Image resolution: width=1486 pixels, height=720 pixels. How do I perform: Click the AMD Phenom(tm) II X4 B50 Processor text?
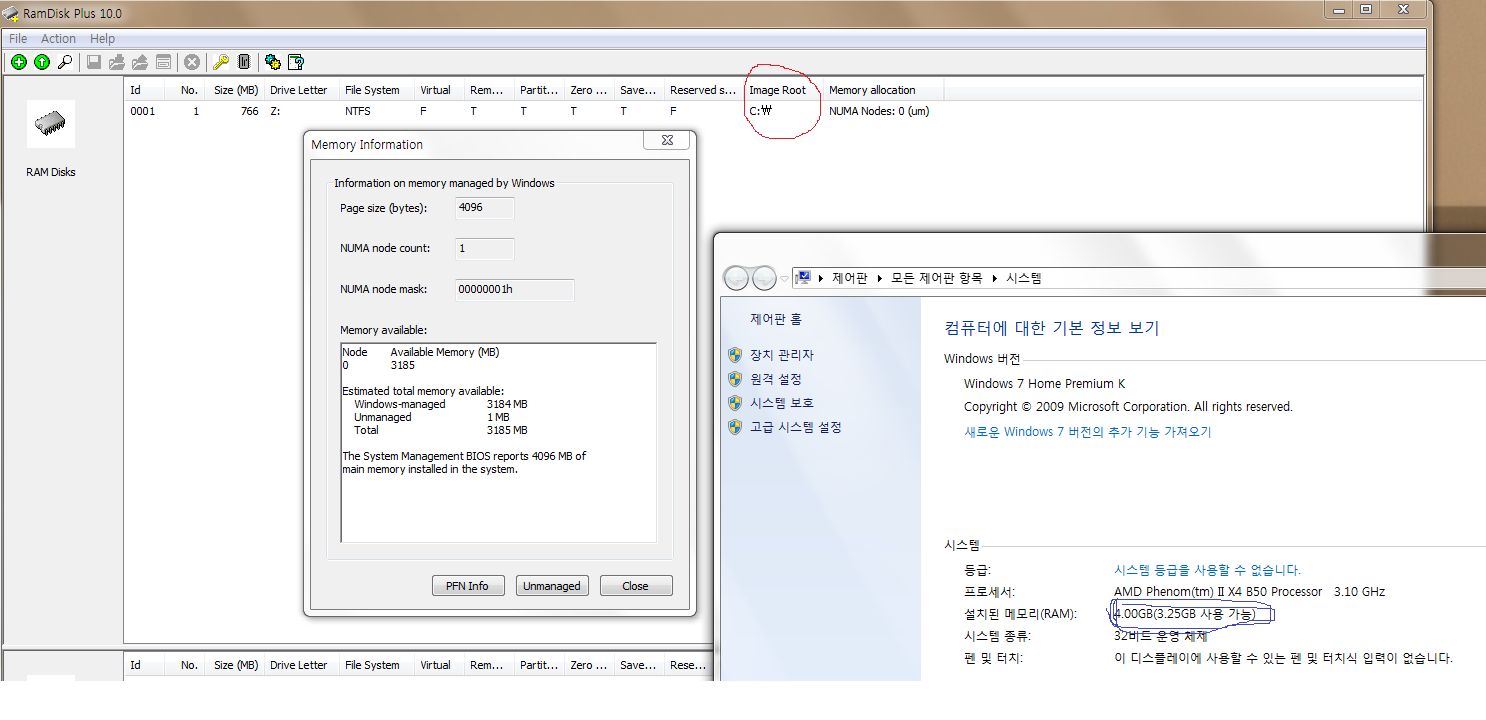tap(1217, 592)
